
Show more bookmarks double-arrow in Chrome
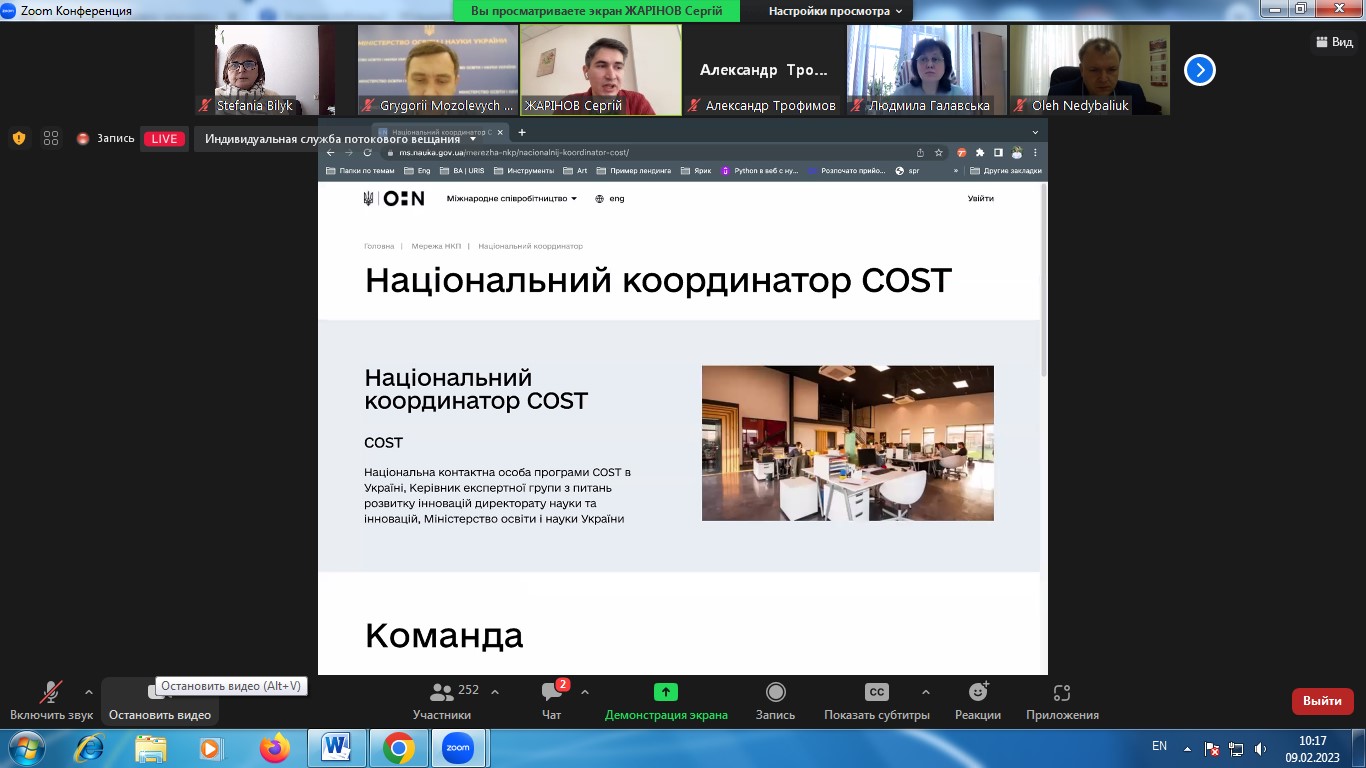point(956,171)
